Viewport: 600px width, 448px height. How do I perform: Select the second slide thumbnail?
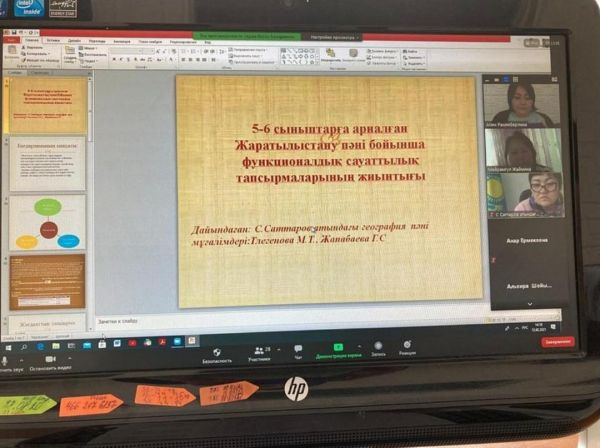point(47,163)
